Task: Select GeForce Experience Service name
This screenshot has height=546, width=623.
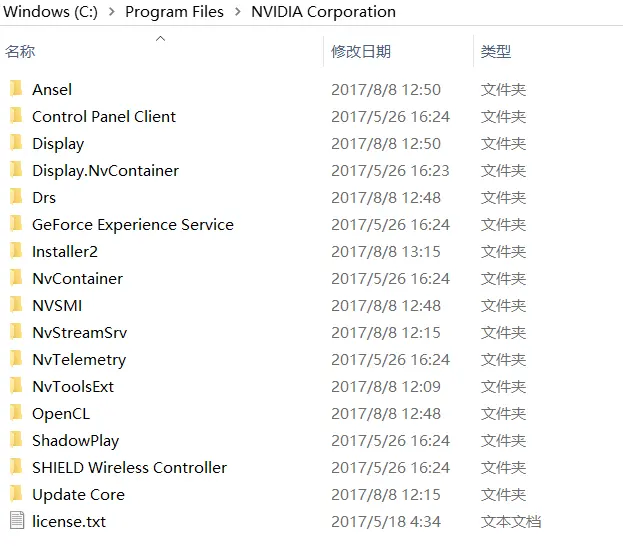Action: pos(133,225)
